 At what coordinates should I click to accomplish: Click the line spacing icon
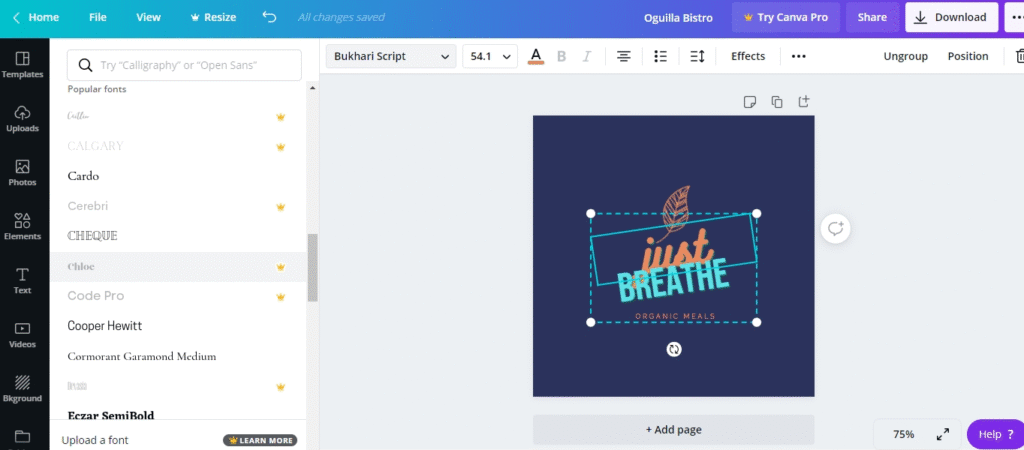click(697, 57)
